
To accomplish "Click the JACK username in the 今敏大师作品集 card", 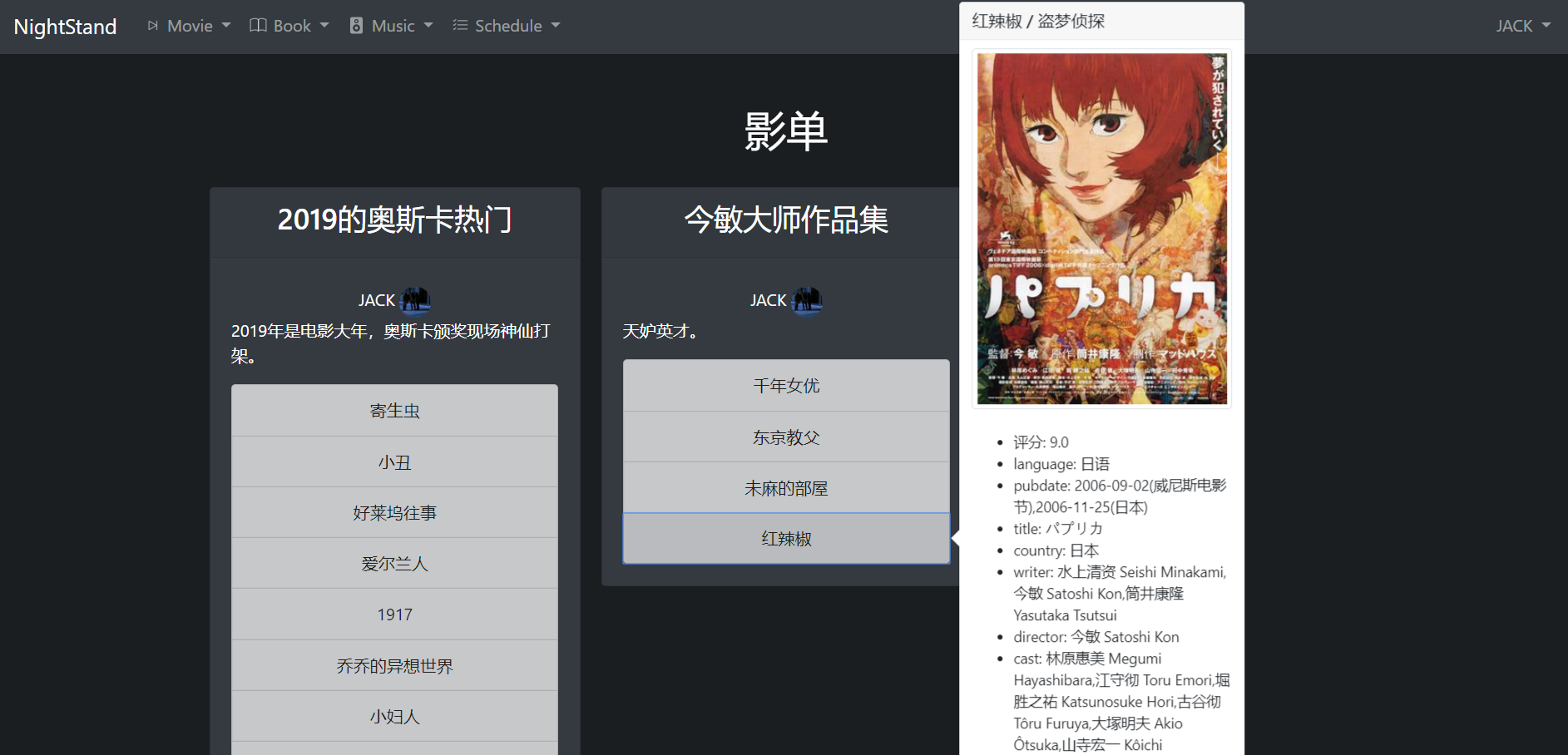I will coord(769,300).
